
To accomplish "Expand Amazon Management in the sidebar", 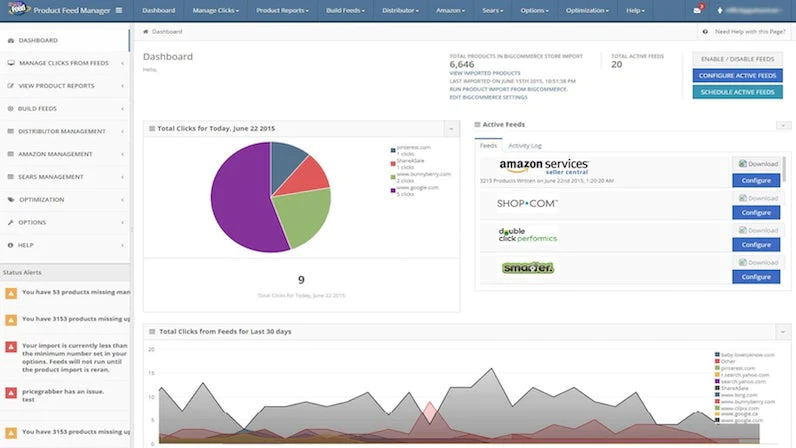I will point(65,154).
